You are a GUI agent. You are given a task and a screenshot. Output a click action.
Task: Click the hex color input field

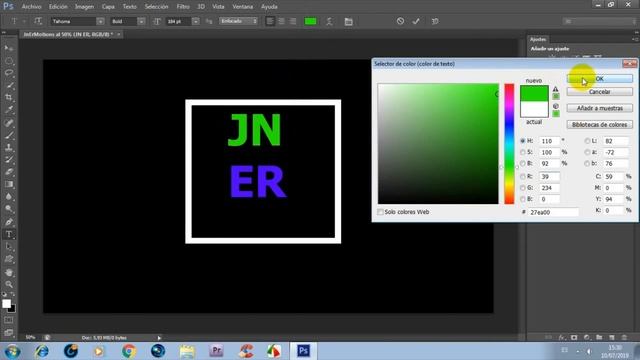(553, 212)
